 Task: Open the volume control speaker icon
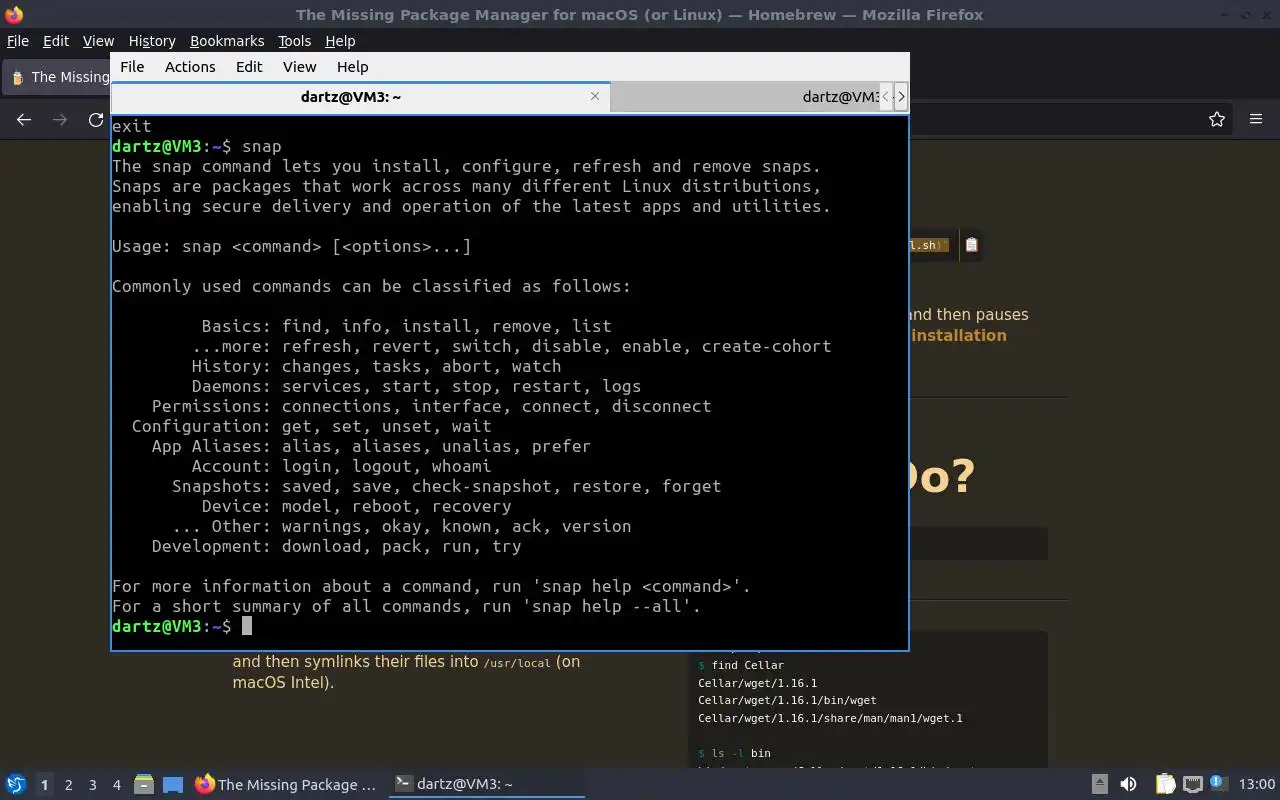coord(1128,784)
